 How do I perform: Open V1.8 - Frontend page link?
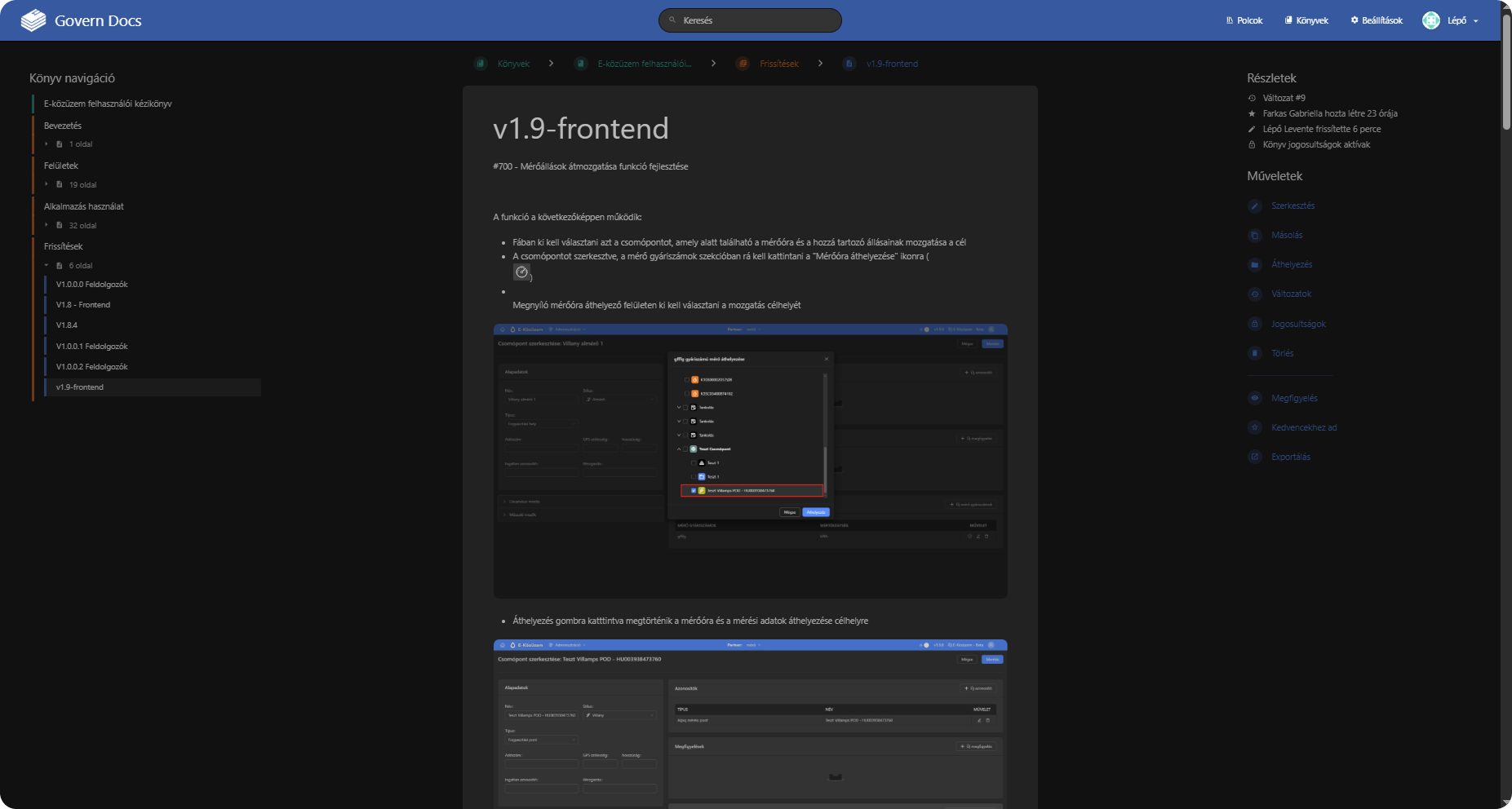pyautogui.click(x=83, y=305)
